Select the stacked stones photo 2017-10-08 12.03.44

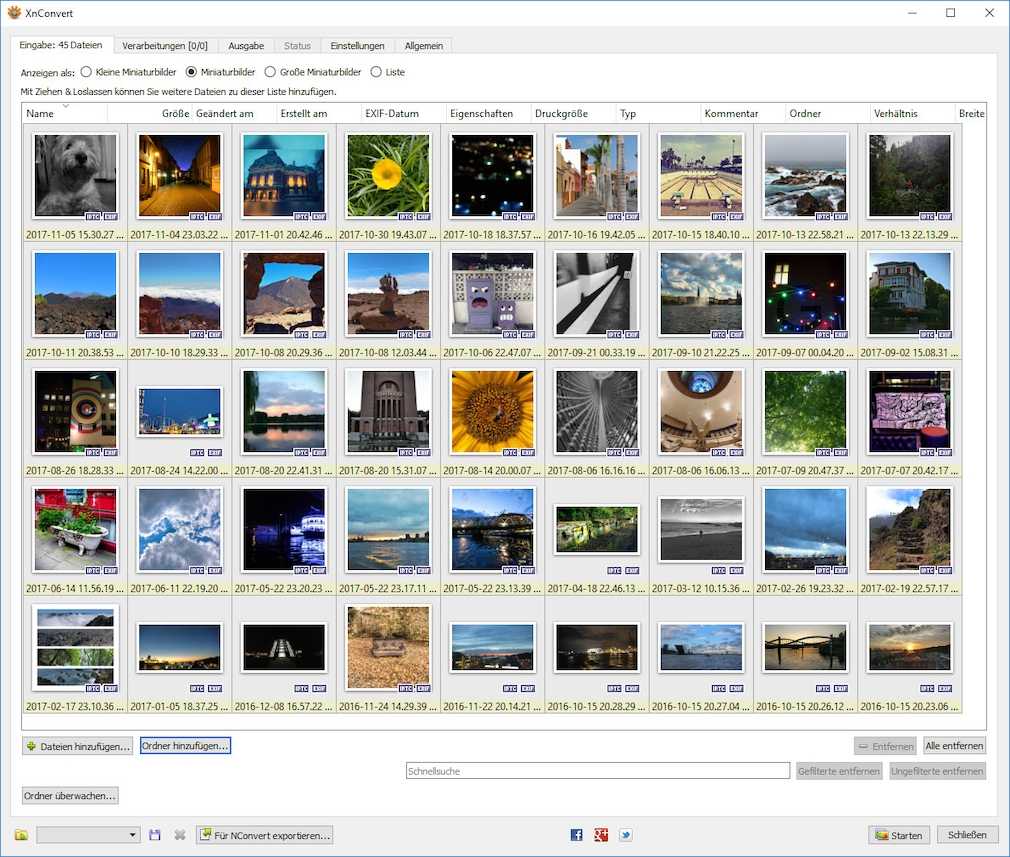point(388,294)
